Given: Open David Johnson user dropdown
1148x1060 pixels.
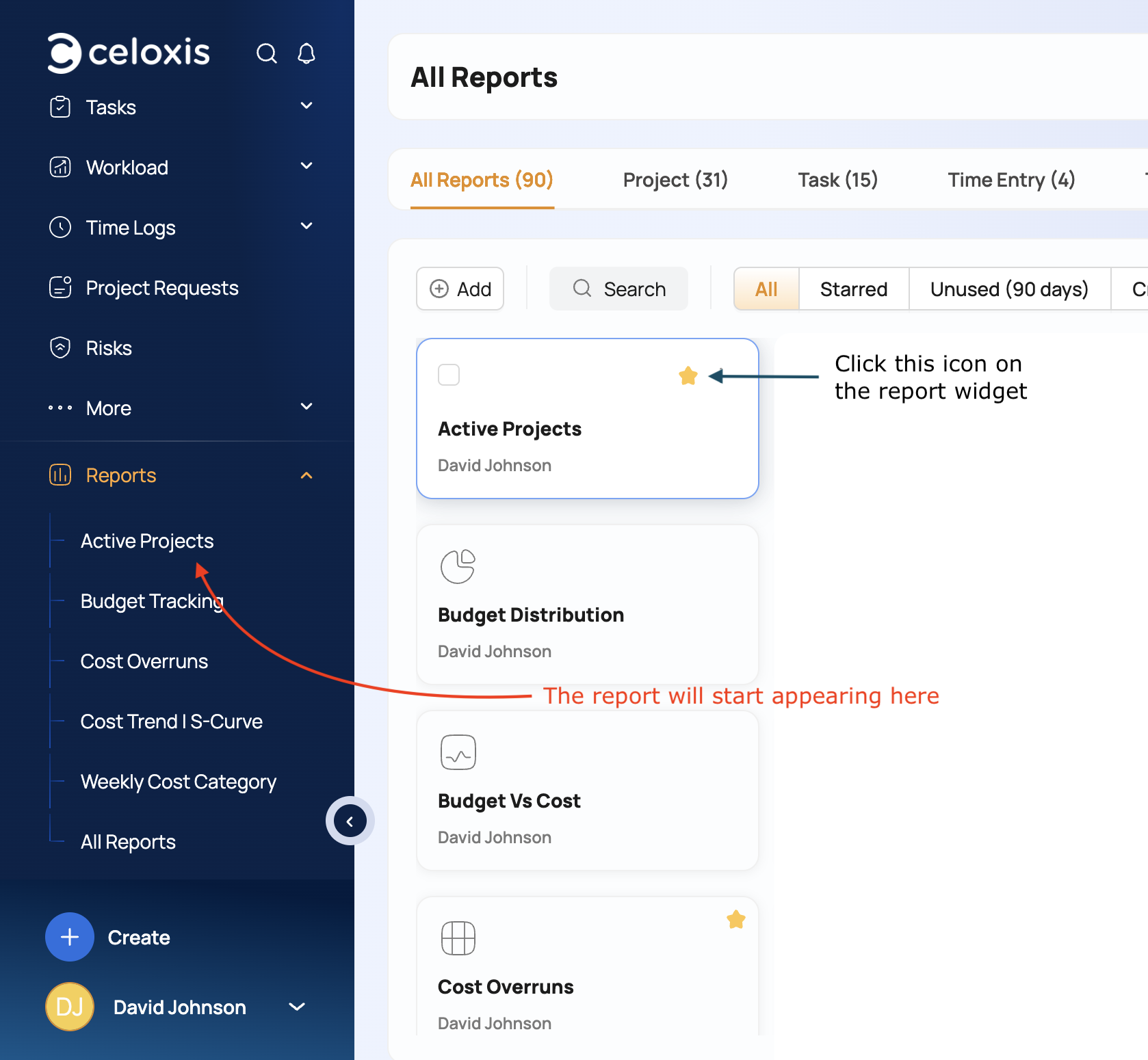Looking at the screenshot, I should point(297,1007).
